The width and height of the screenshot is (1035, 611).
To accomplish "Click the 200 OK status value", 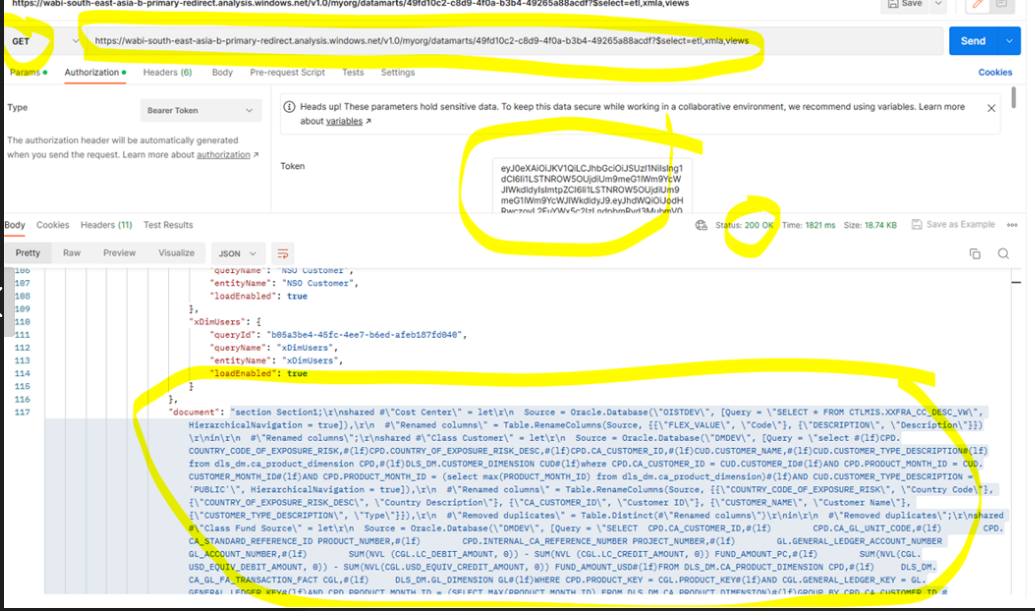I will (x=759, y=225).
